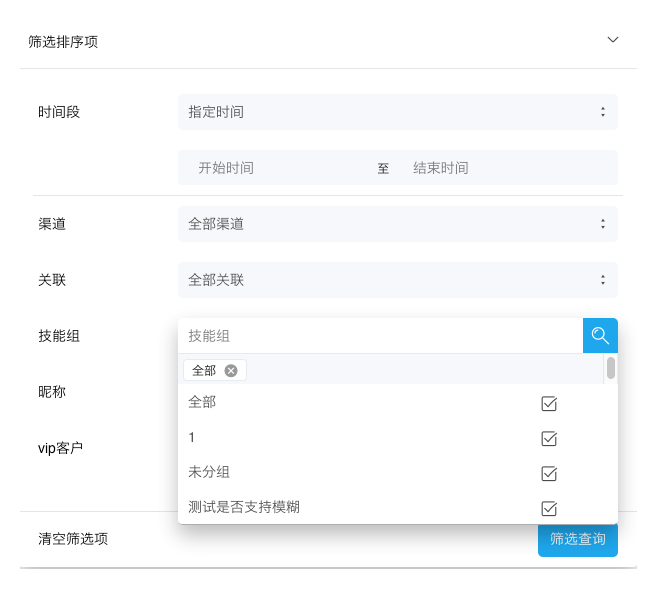Uncheck the checkbox for option 1
This screenshot has height=589, width=657.
pyautogui.click(x=549, y=439)
